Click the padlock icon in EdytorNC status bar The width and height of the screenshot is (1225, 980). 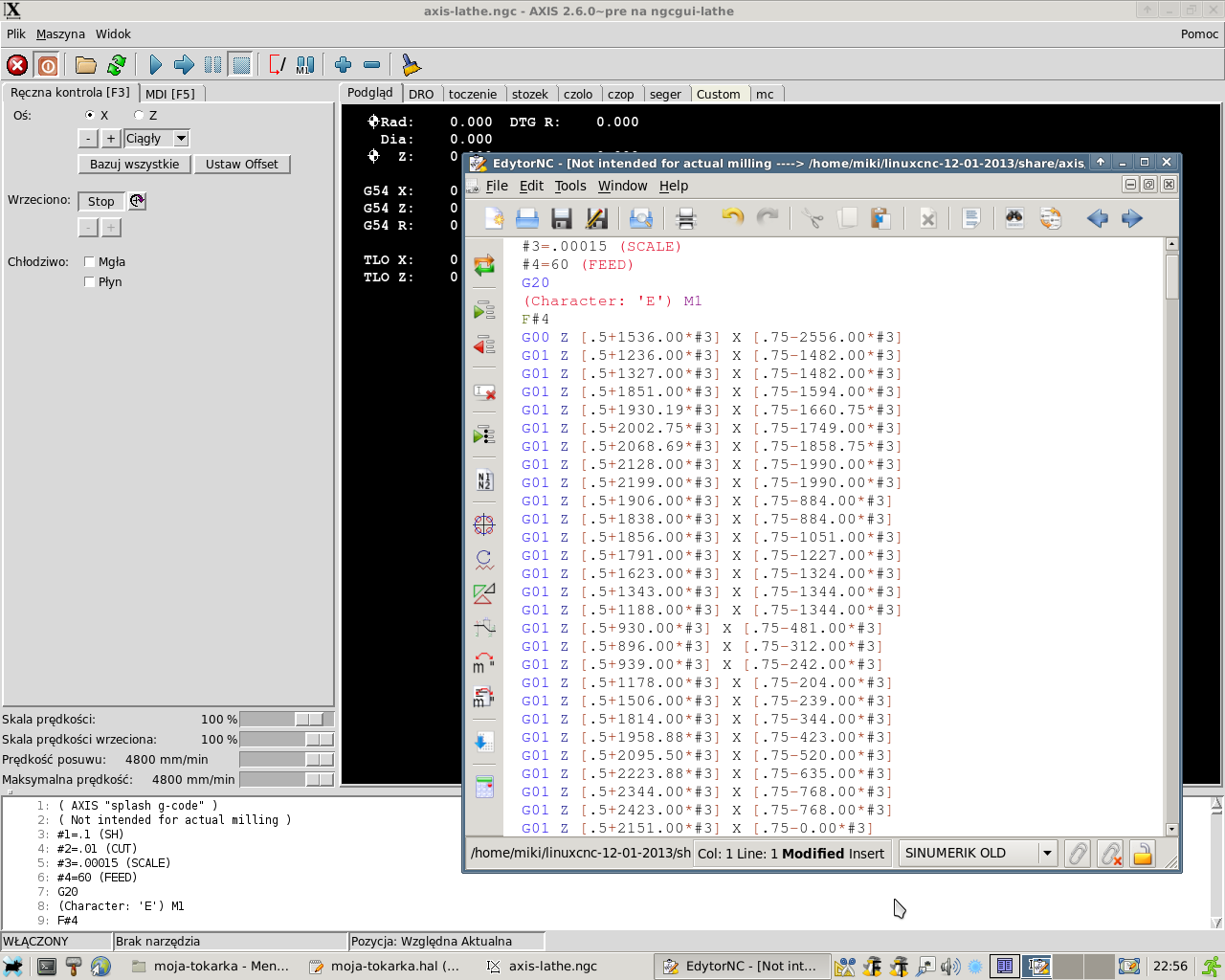pyautogui.click(x=1142, y=854)
